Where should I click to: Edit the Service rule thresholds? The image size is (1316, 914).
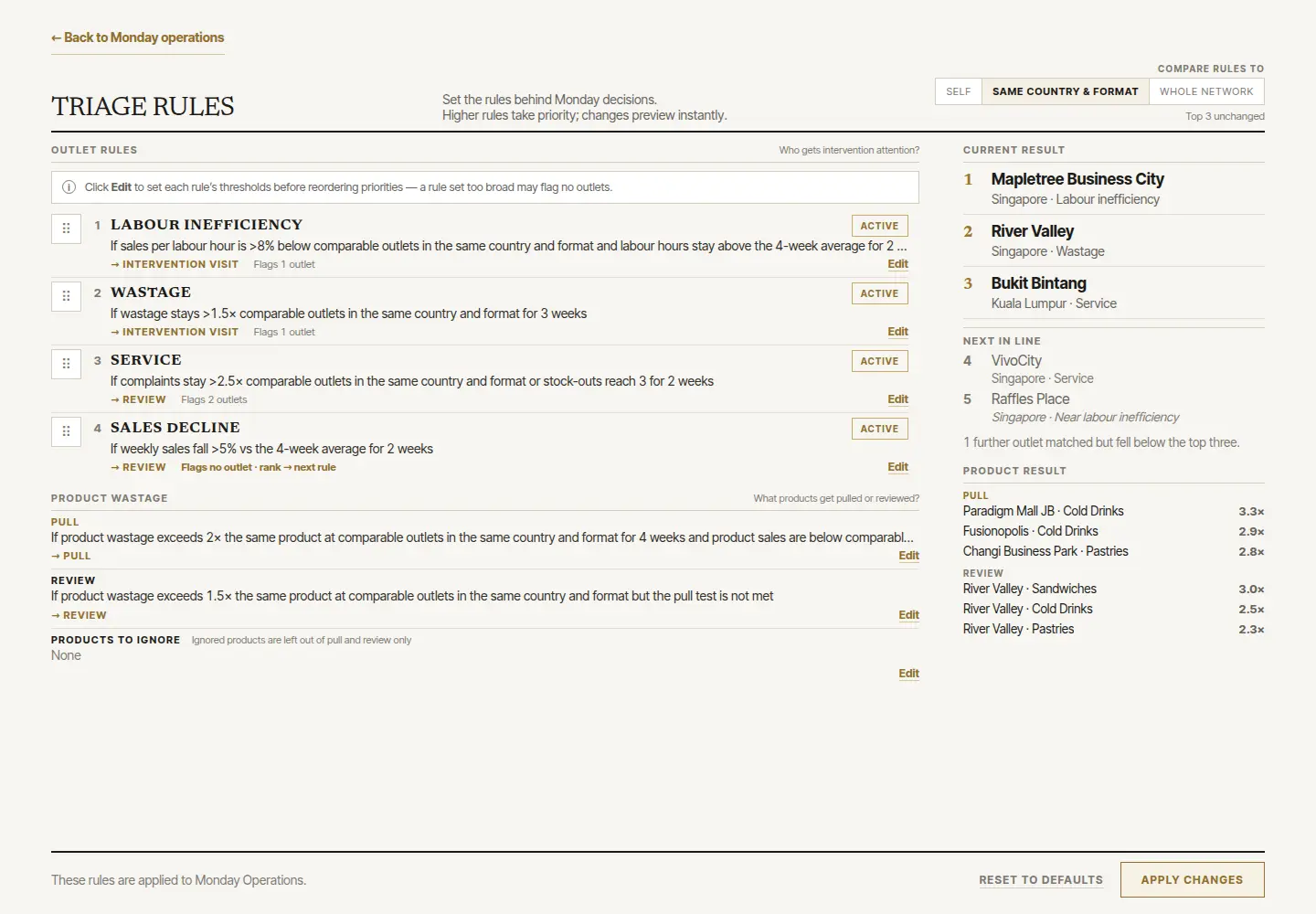pyautogui.click(x=897, y=399)
